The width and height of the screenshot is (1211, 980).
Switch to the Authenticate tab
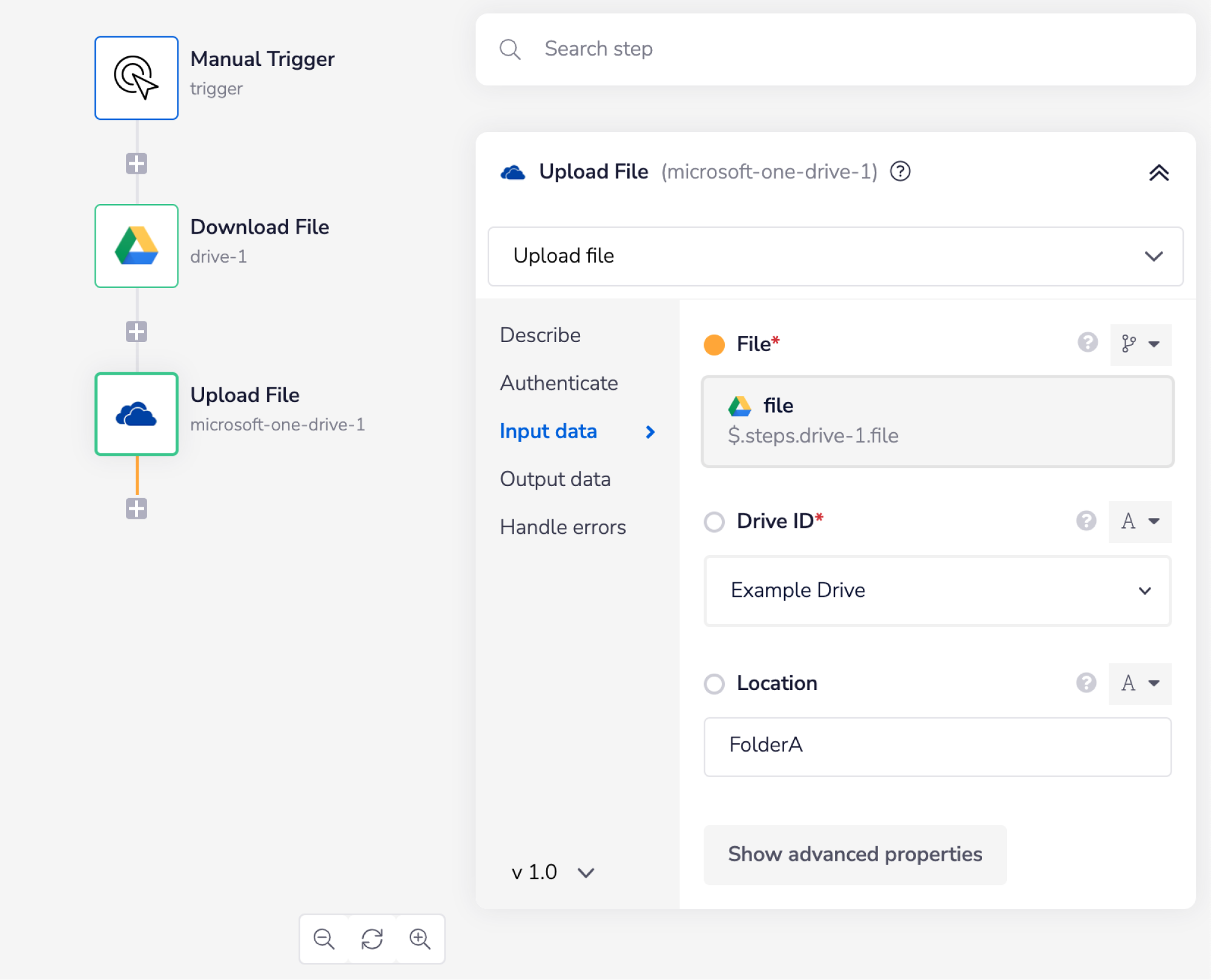coord(558,383)
